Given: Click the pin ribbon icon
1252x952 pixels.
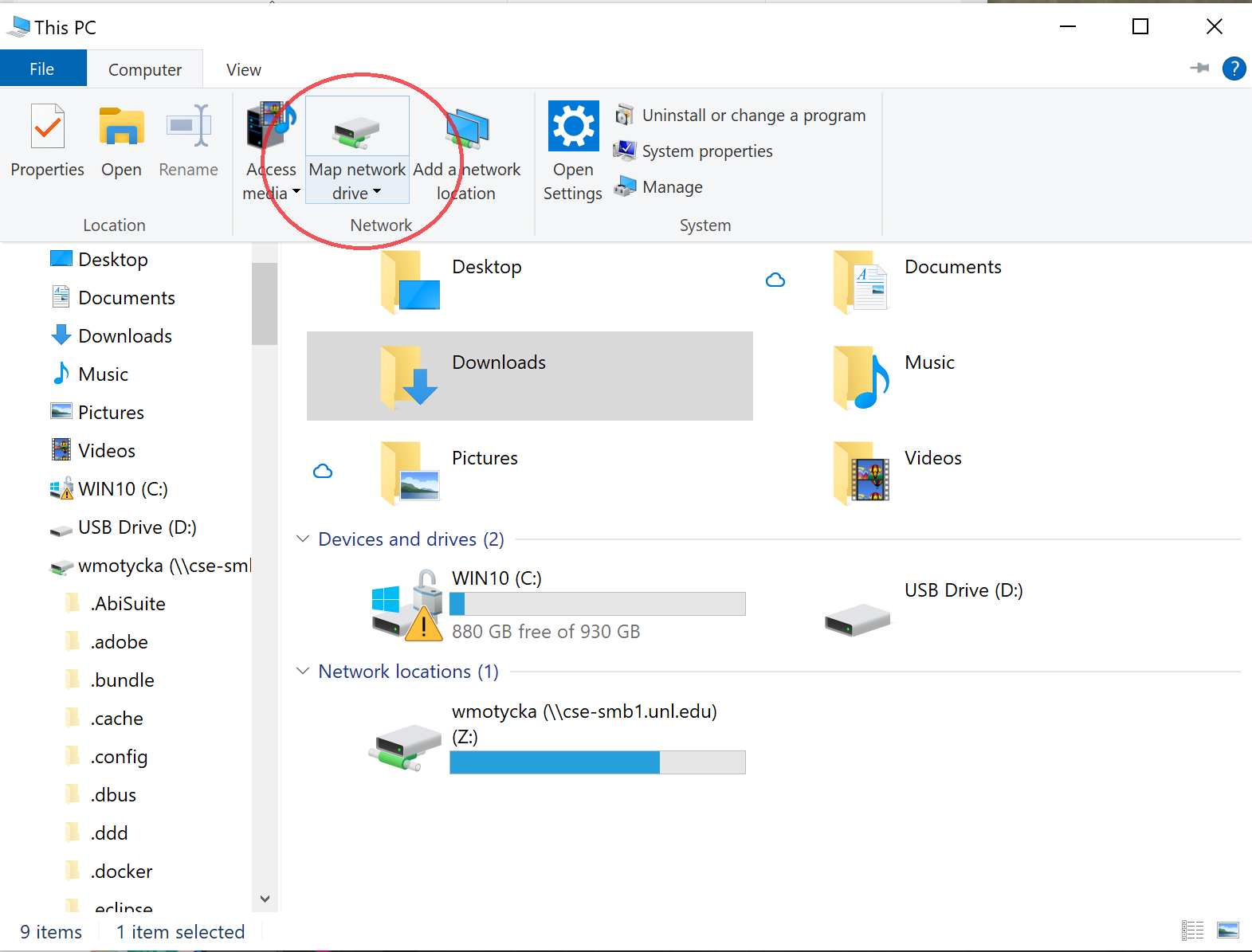Looking at the screenshot, I should point(1199,69).
